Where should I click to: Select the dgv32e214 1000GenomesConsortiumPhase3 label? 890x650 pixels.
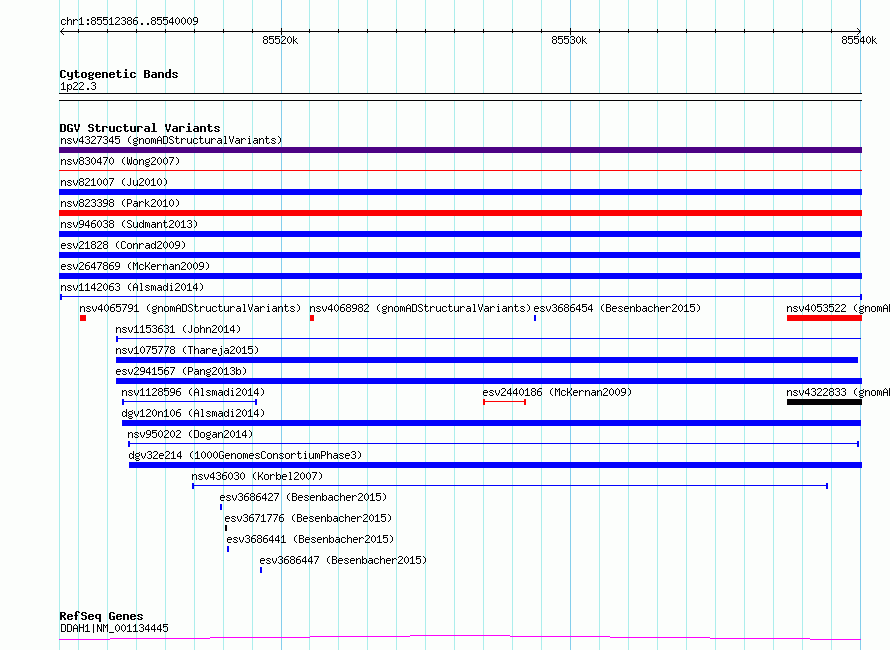[x=245, y=455]
